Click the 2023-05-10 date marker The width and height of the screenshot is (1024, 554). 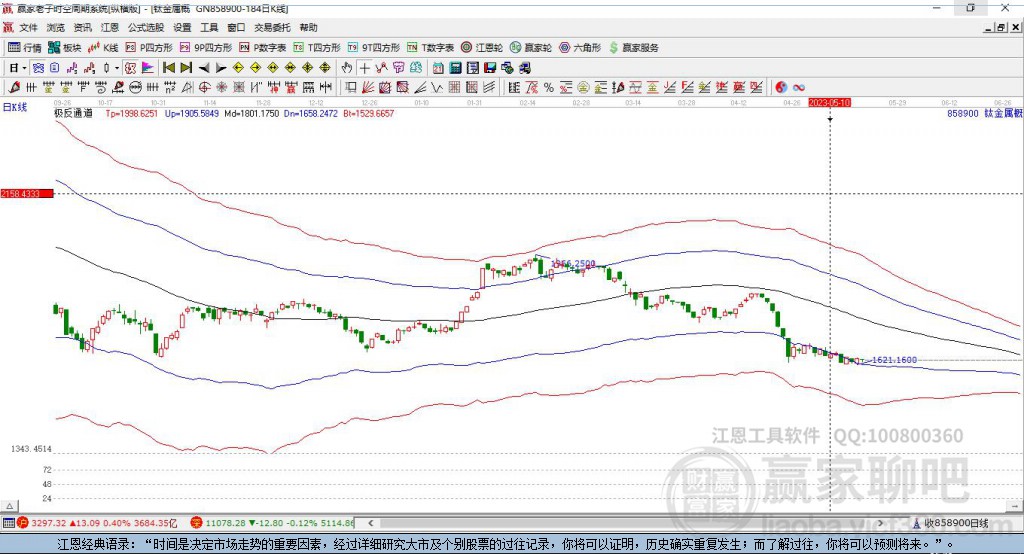pos(829,103)
